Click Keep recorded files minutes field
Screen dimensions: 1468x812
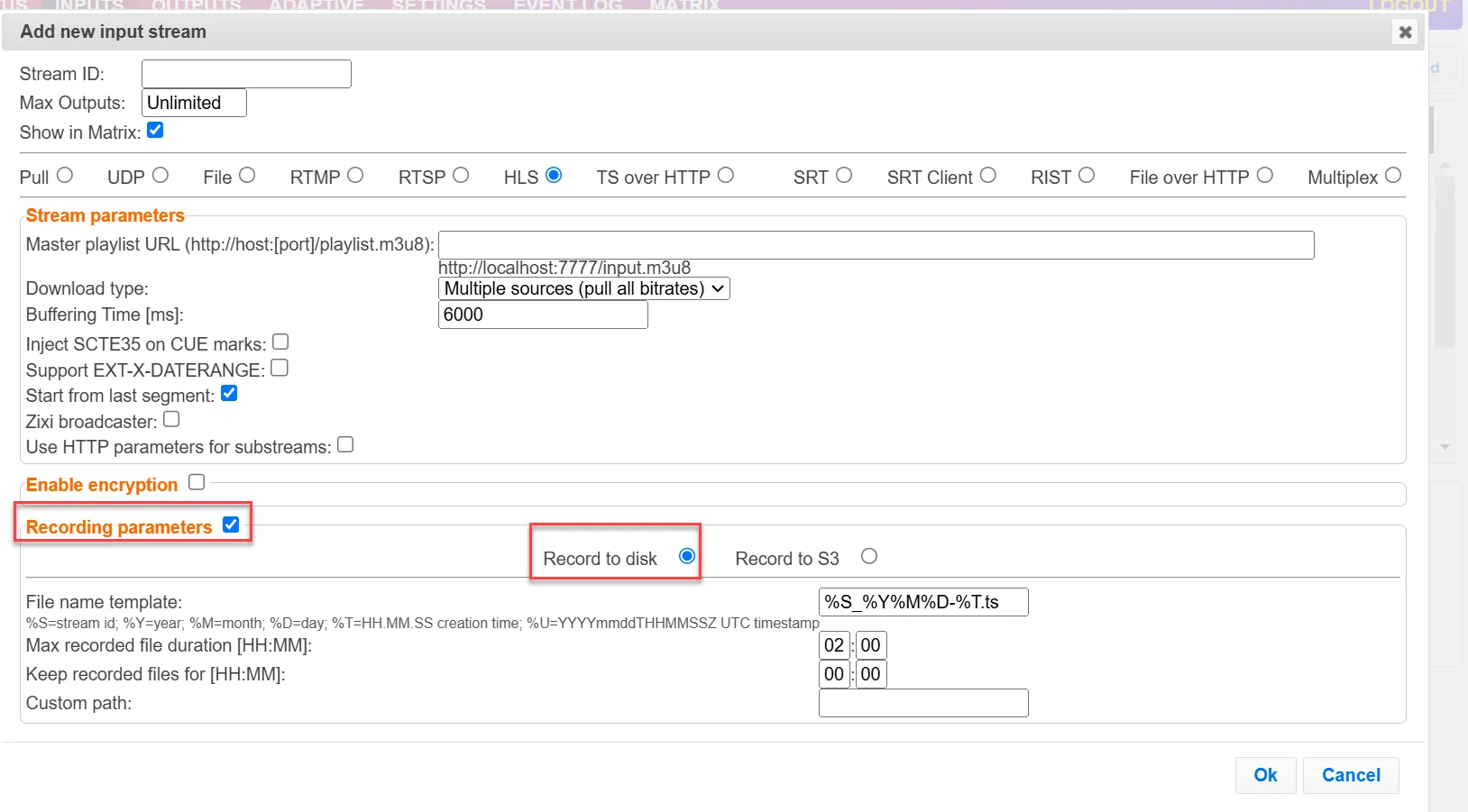(871, 674)
